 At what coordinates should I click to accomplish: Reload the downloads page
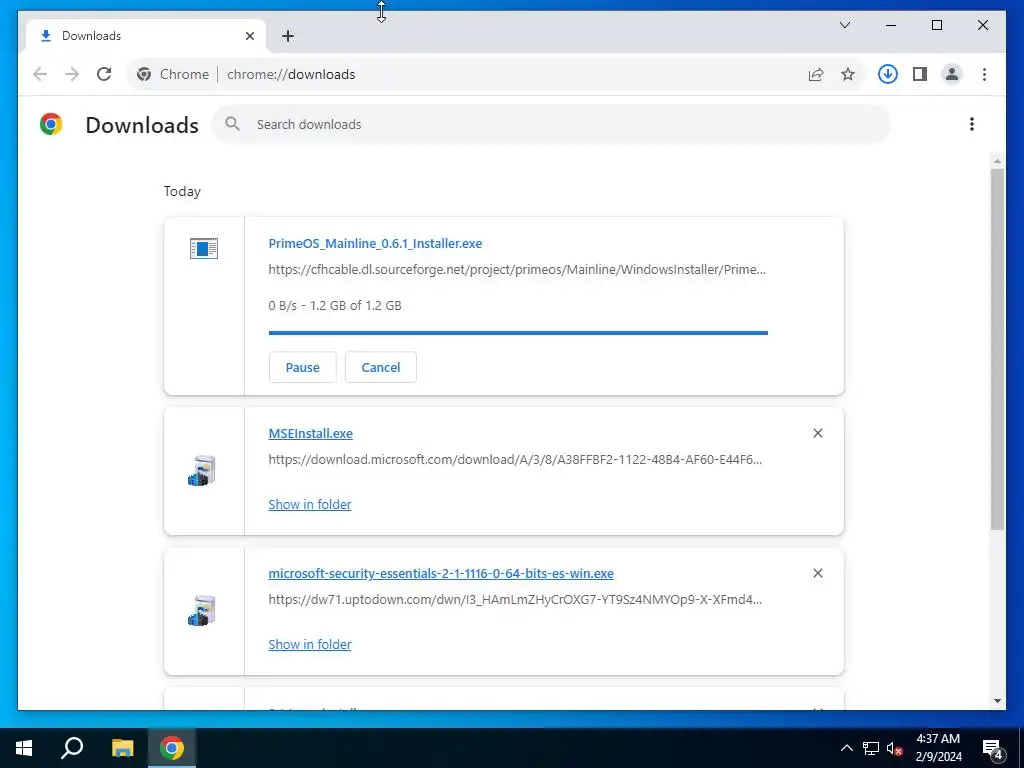tap(104, 74)
